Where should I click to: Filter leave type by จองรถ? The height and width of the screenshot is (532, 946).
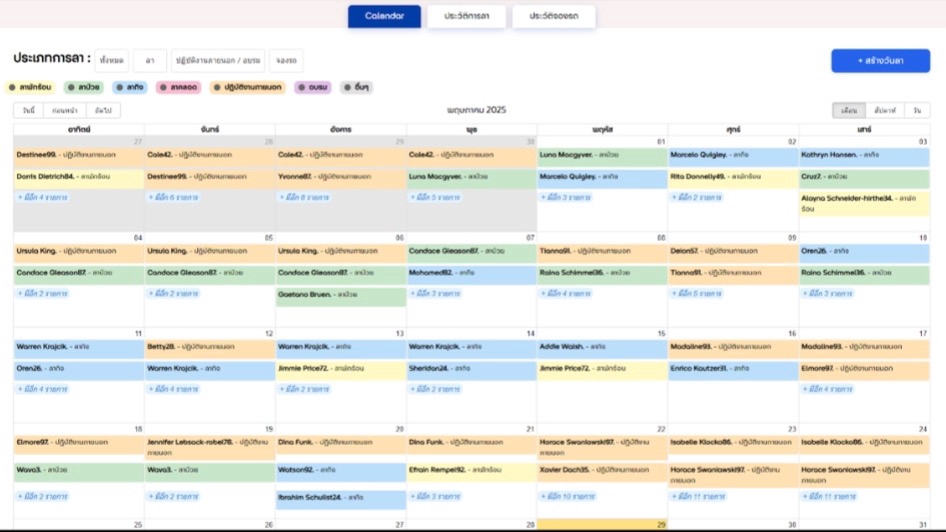pyautogui.click(x=286, y=61)
